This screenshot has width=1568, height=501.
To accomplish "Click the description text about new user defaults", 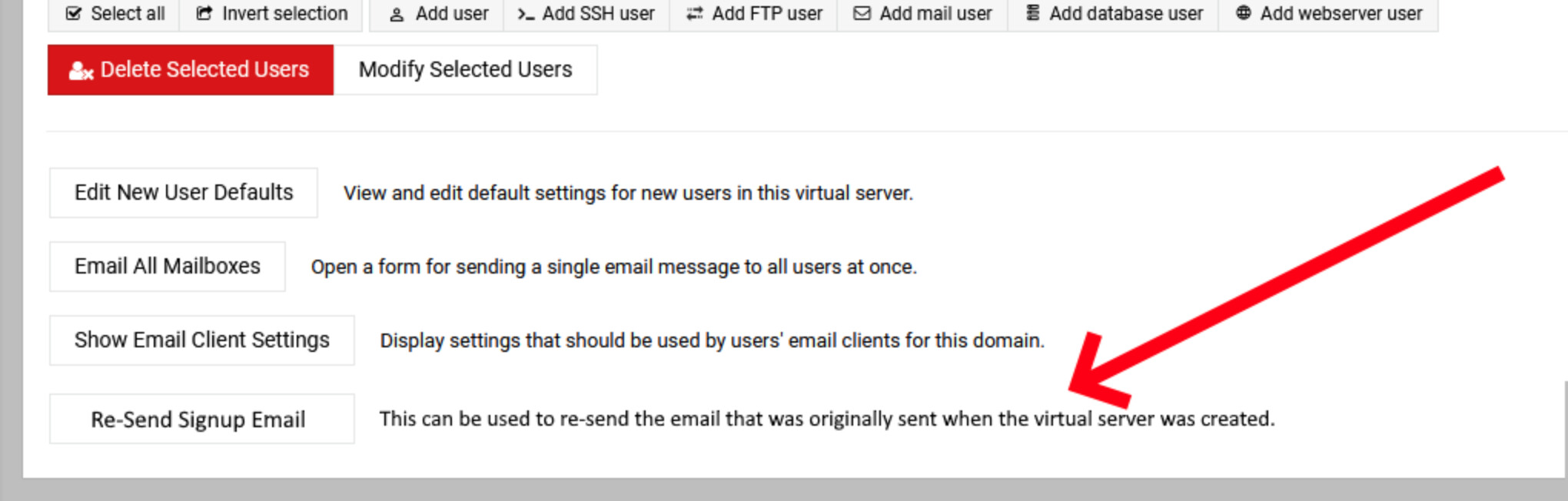I will [628, 193].
